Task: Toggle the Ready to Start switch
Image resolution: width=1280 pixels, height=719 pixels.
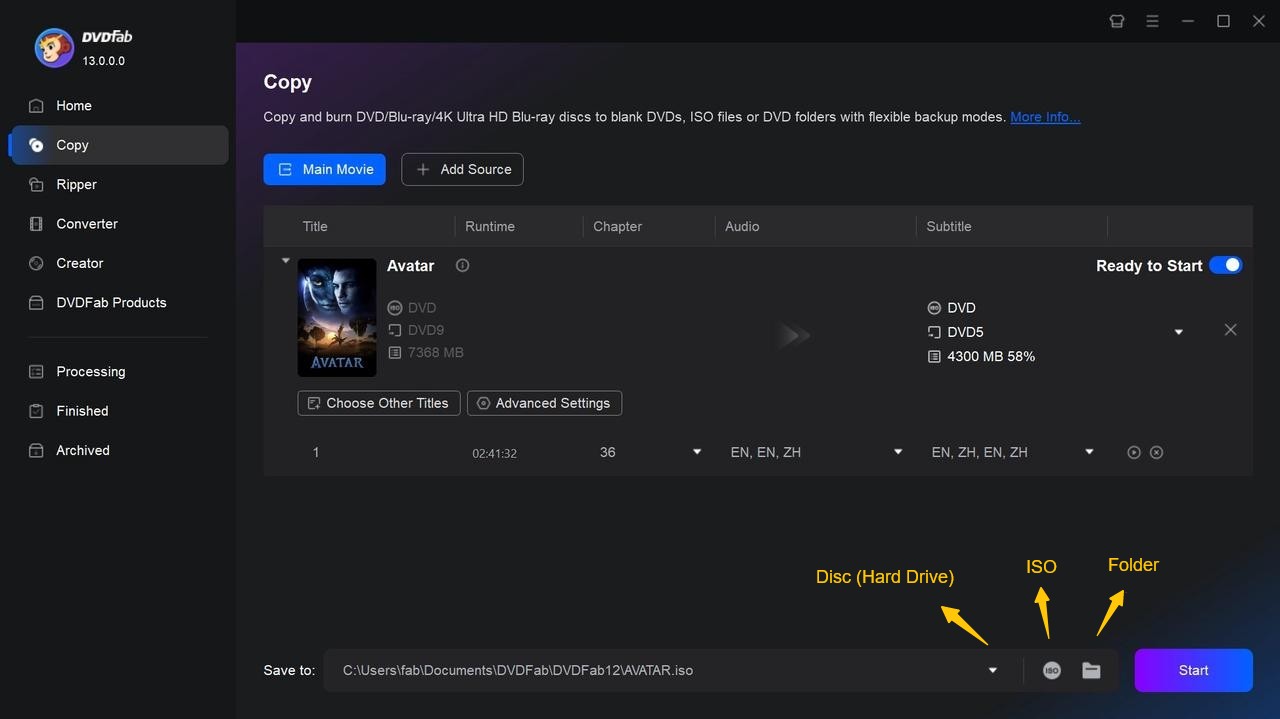Action: [1226, 265]
